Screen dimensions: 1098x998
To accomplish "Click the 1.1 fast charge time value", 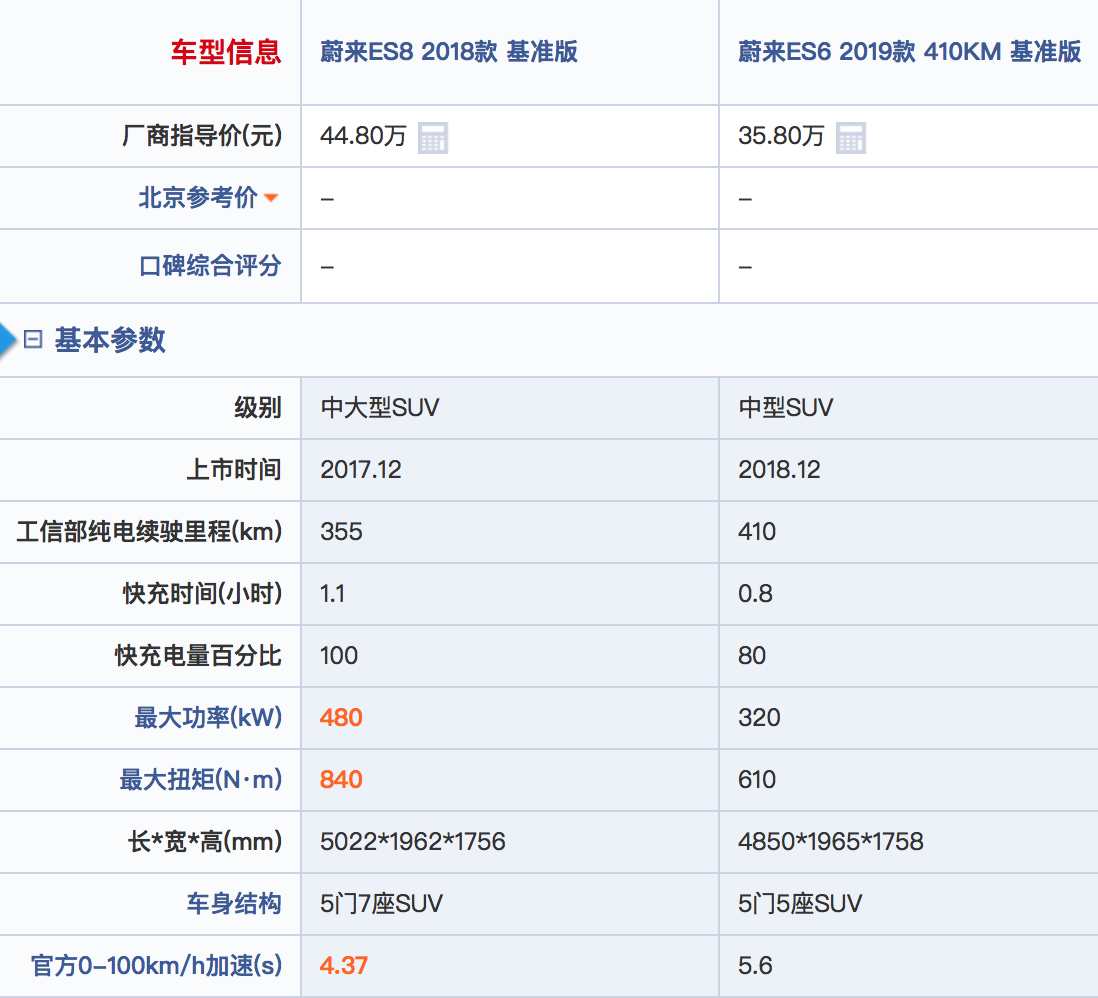I will 332,594.
